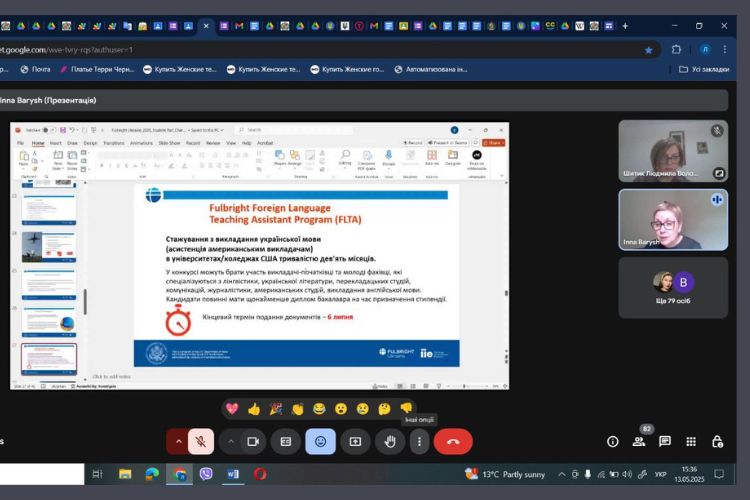
Task: Open the chat with everyone panel
Action: coord(665,441)
